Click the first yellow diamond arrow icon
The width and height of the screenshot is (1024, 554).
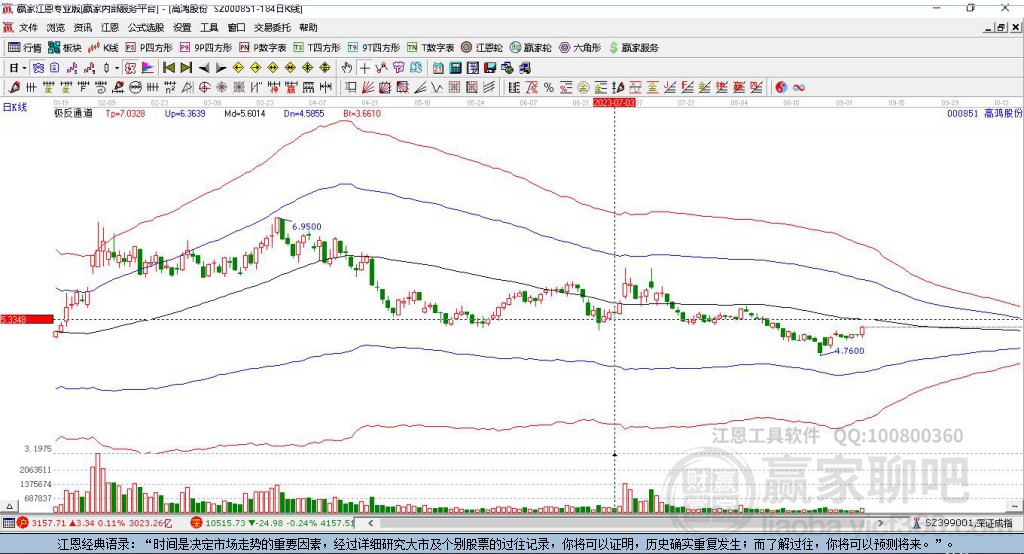(x=238, y=68)
